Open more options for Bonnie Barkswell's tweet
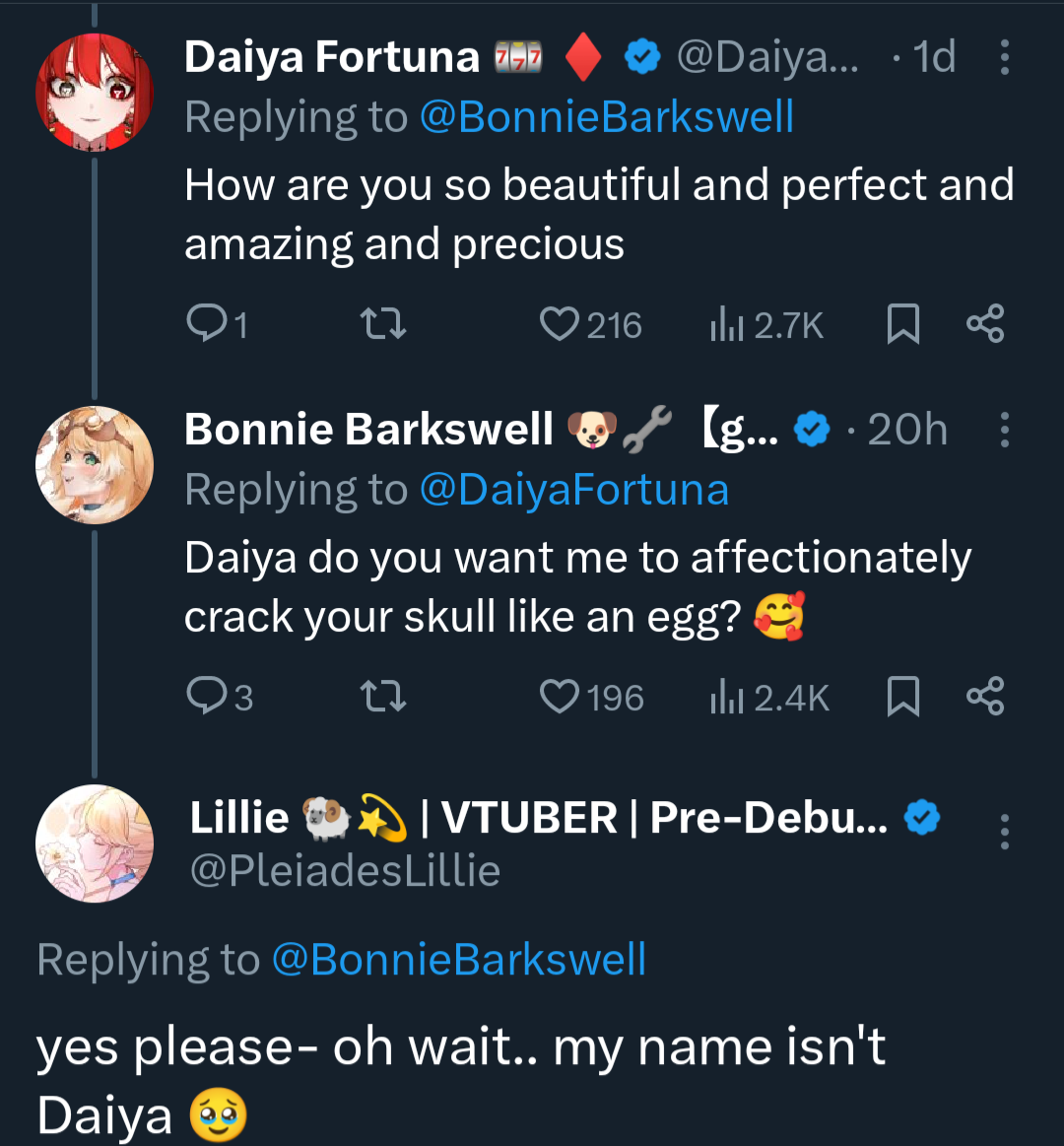The width and height of the screenshot is (1064, 1146). pyautogui.click(x=1004, y=430)
